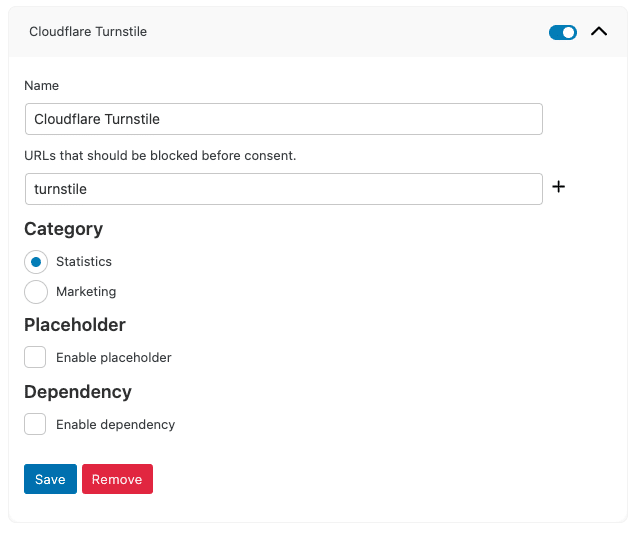Click the Marketing category label text
This screenshot has width=636, height=533.
[x=86, y=292]
